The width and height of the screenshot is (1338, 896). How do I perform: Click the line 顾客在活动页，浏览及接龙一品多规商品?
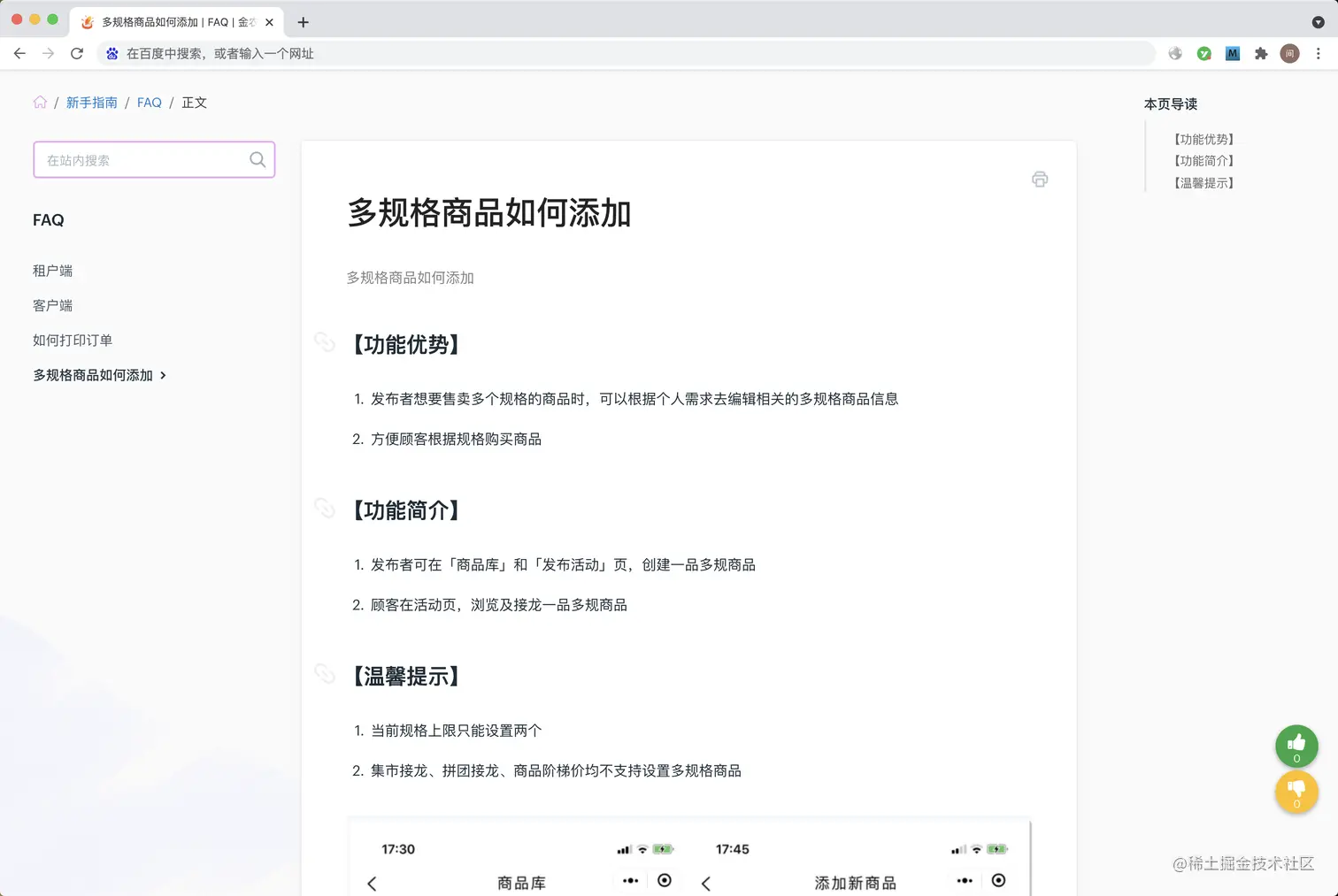pos(499,605)
